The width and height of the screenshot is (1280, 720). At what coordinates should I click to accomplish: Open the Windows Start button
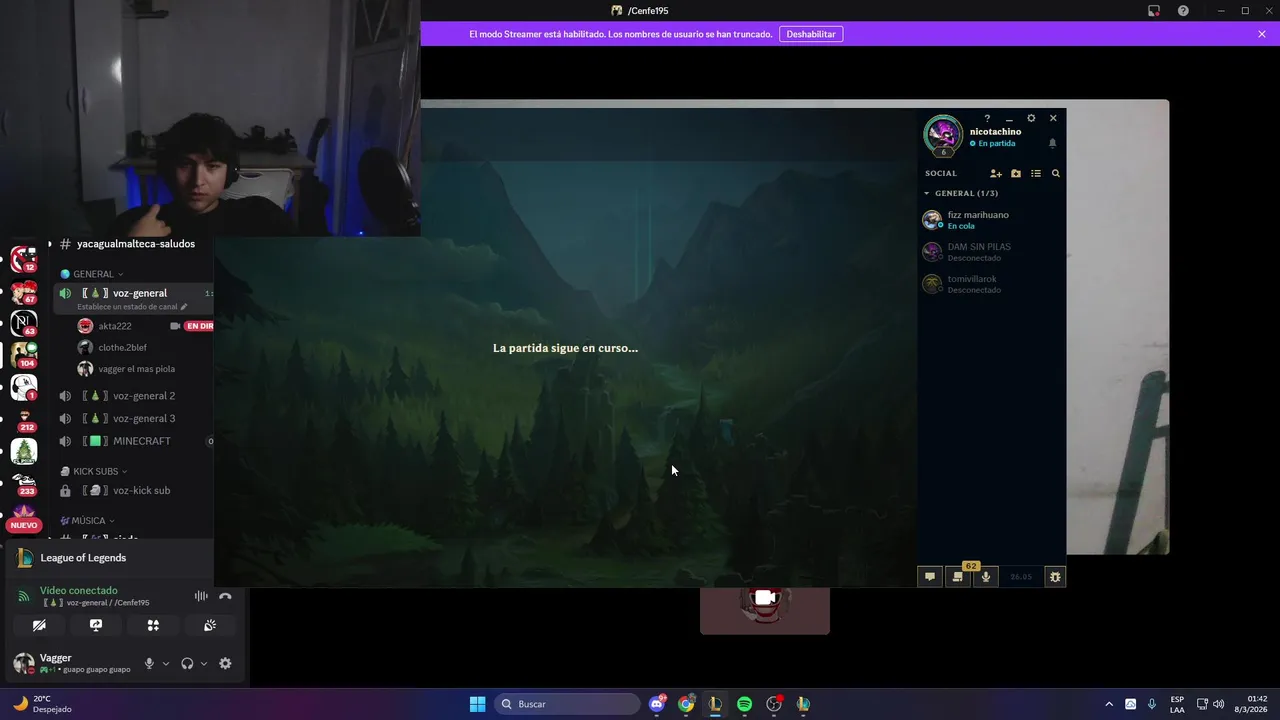pyautogui.click(x=478, y=704)
